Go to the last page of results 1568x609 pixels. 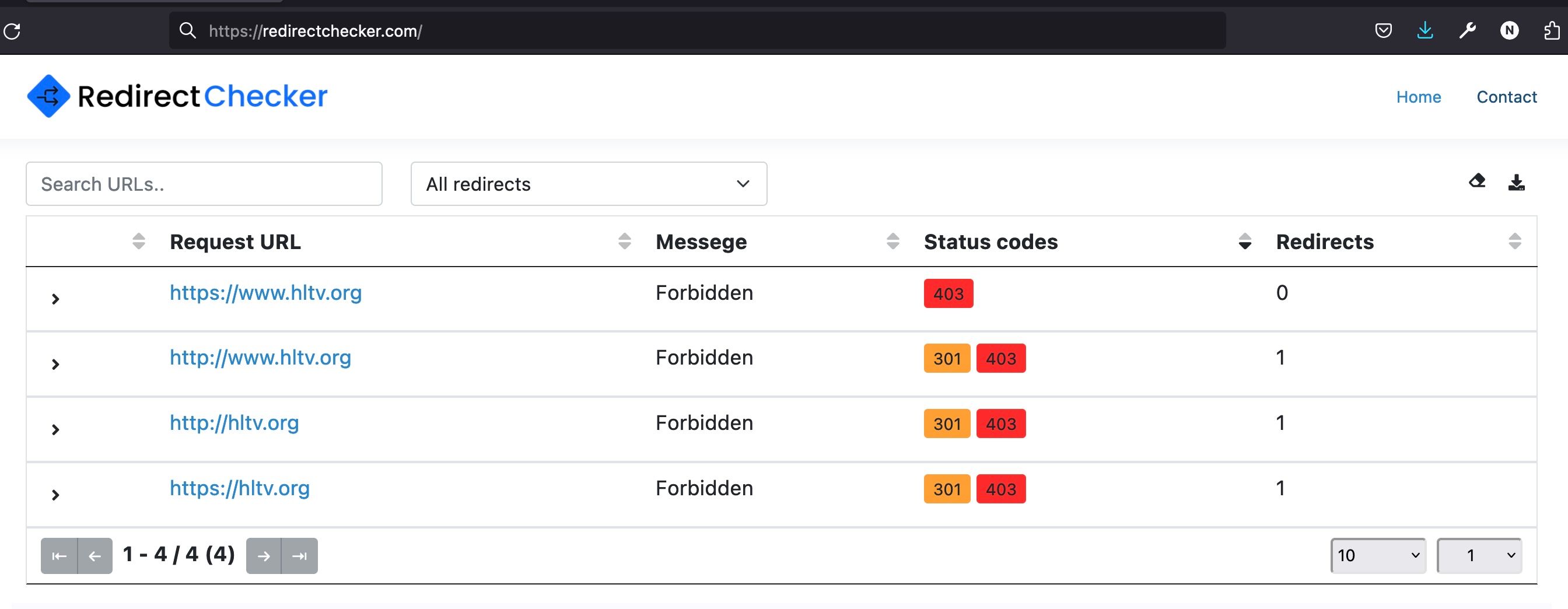click(299, 555)
